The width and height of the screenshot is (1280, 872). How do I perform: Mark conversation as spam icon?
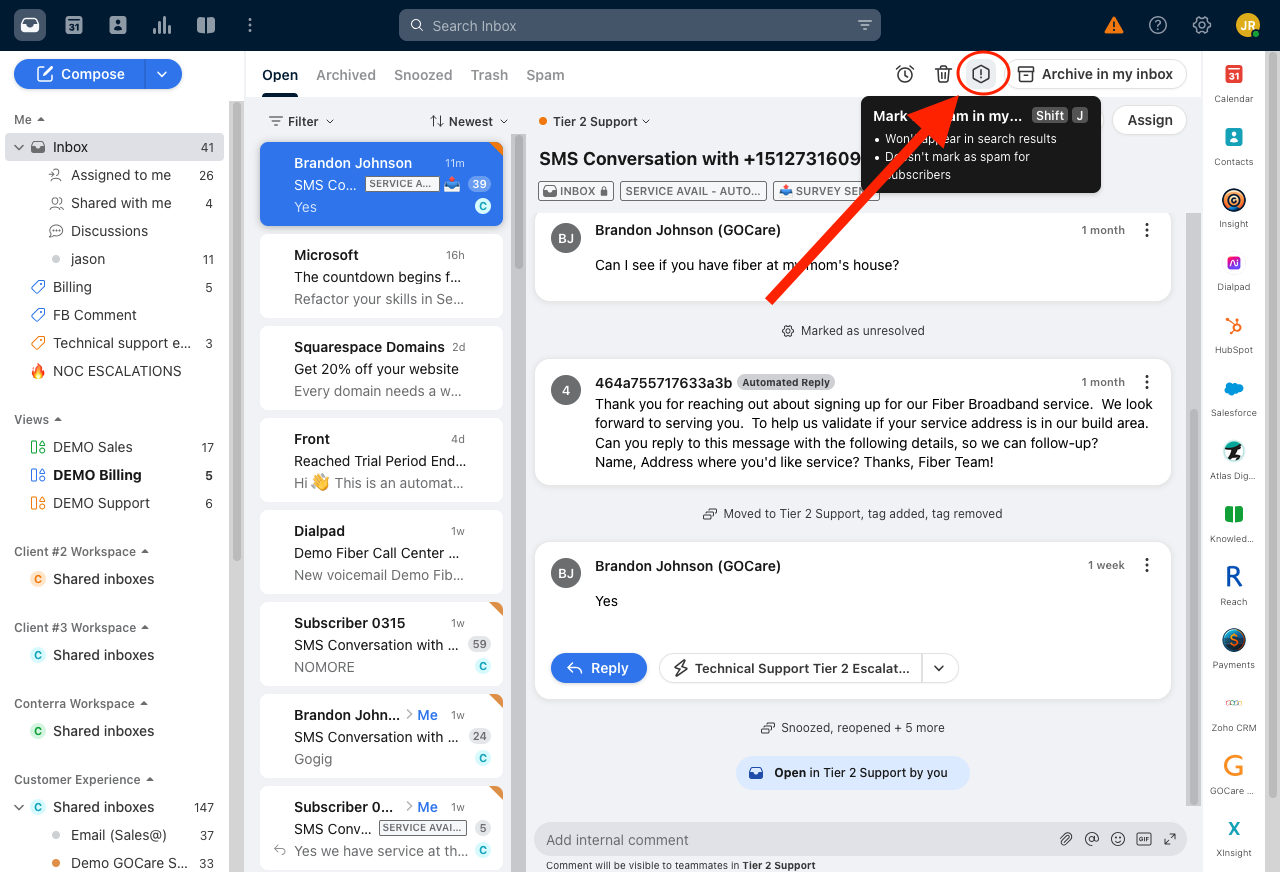click(x=981, y=74)
